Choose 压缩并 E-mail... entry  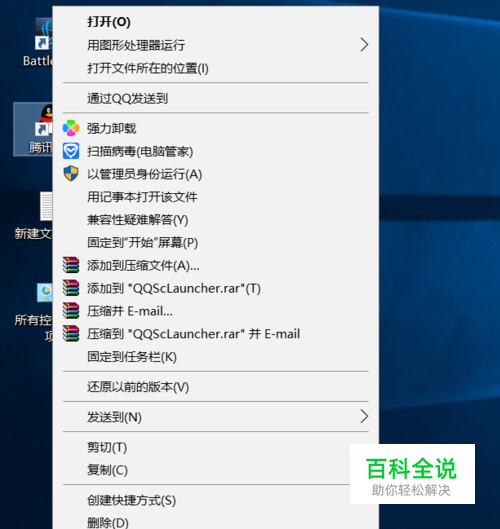(216, 311)
